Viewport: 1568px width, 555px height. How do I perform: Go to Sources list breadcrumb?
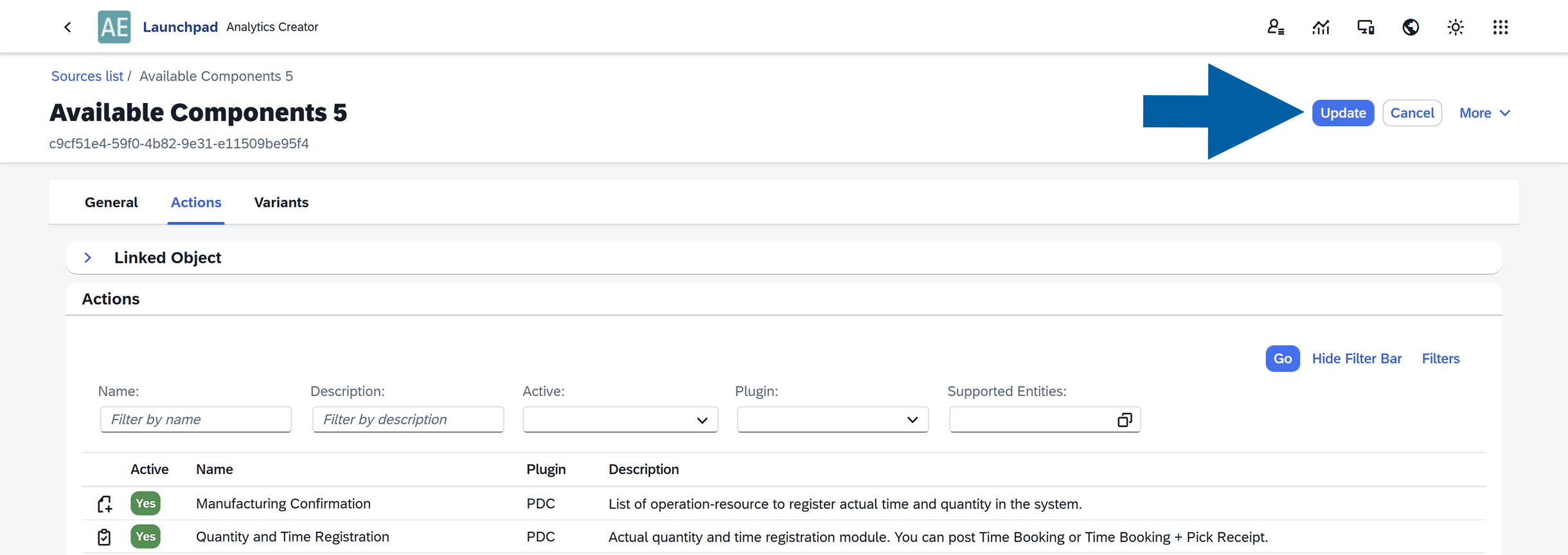click(87, 76)
